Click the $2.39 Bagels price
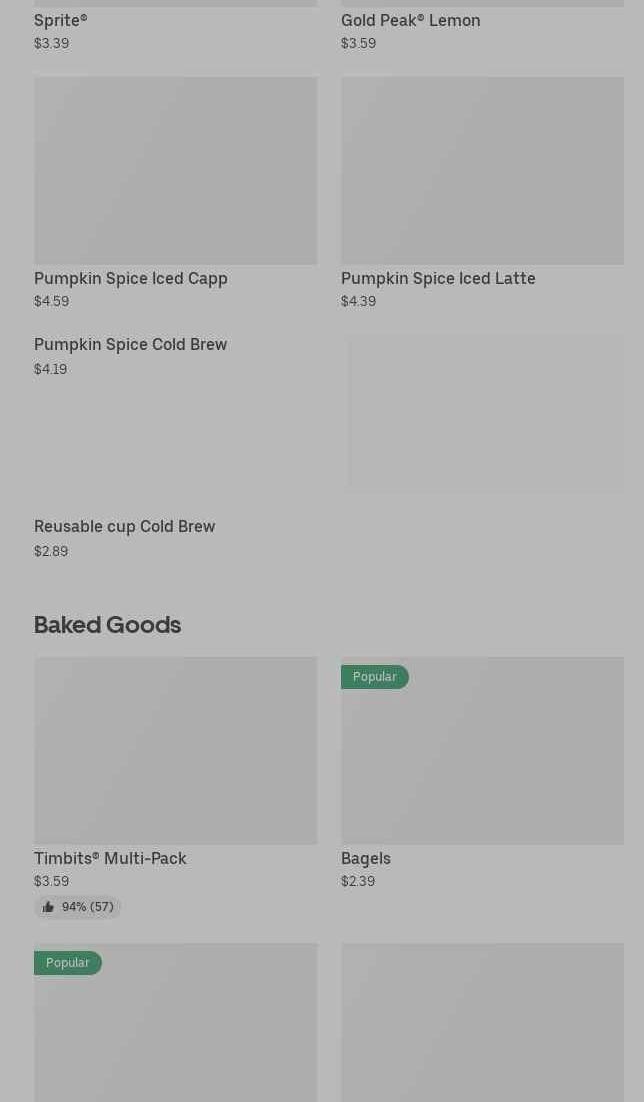Viewport: 644px width, 1102px height. [358, 881]
